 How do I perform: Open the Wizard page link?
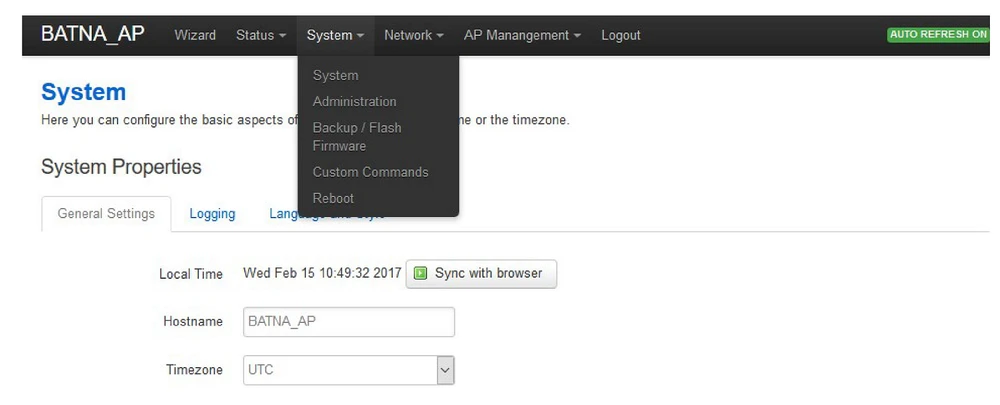click(195, 35)
